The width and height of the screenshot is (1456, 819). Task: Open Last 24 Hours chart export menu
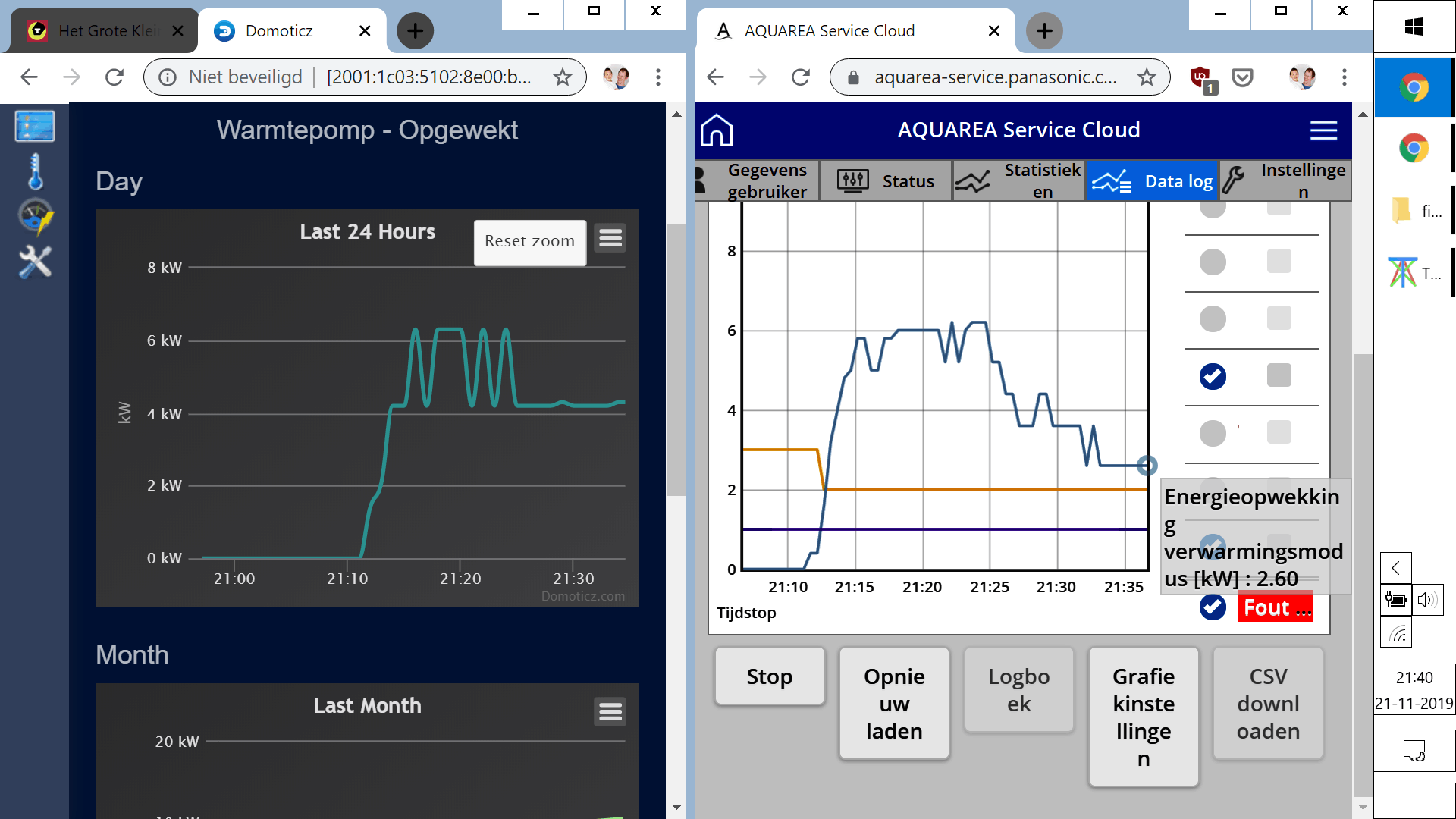click(610, 239)
